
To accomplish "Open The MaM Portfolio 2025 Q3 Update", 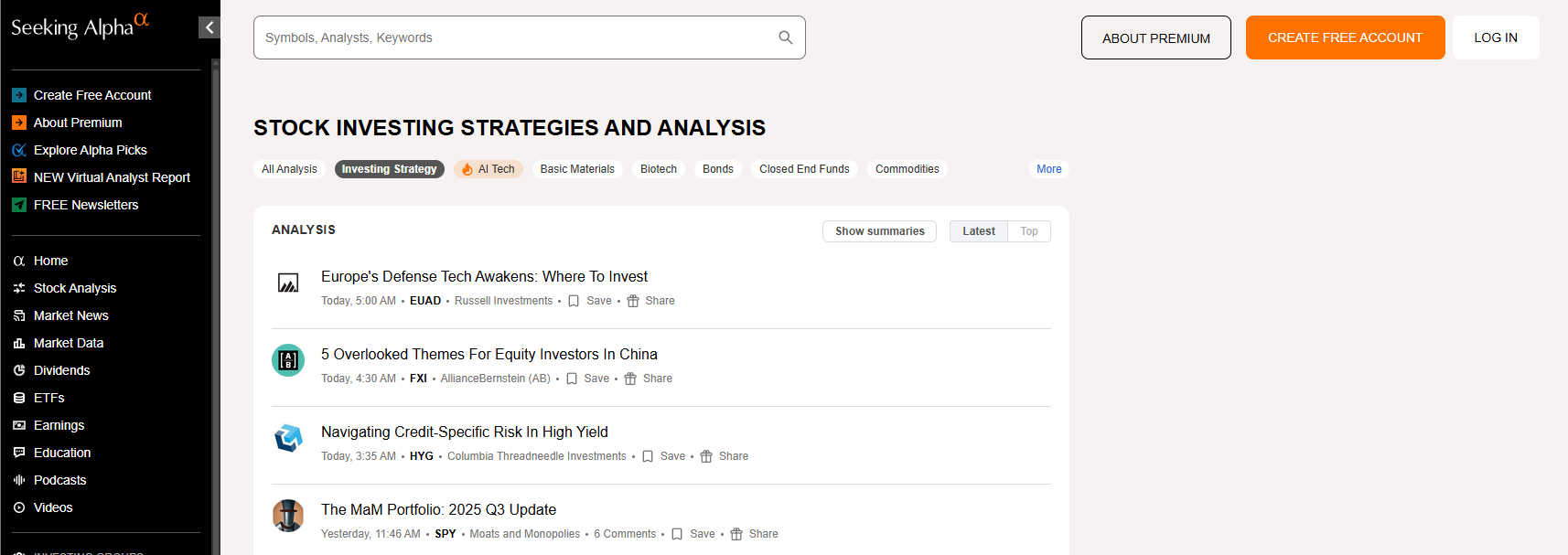I will 438,509.
